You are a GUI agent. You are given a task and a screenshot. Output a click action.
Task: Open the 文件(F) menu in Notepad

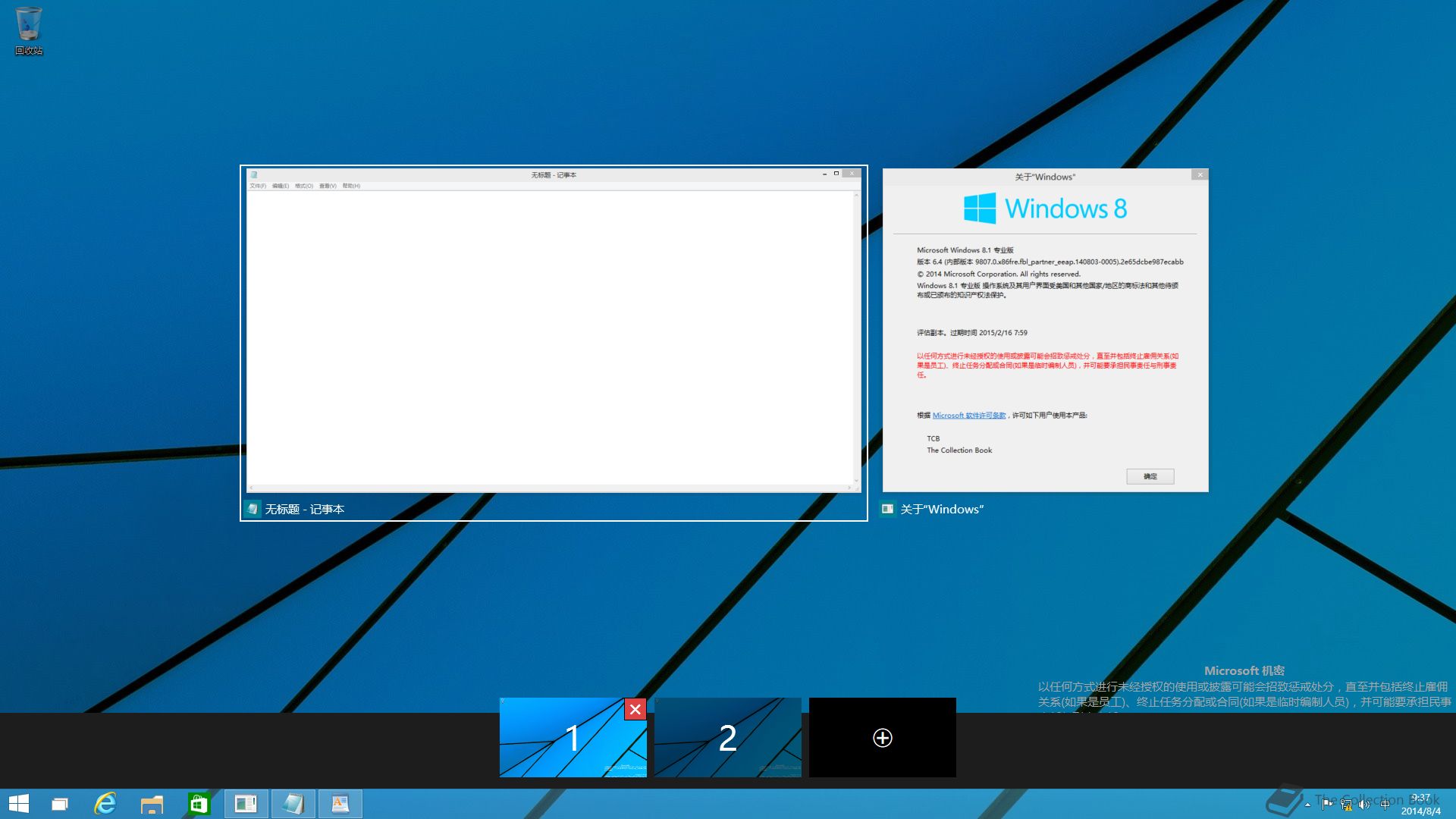click(x=258, y=186)
